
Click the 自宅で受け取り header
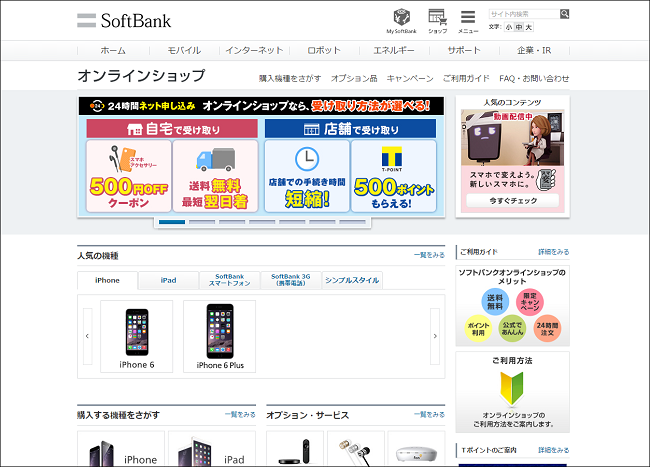(172, 129)
